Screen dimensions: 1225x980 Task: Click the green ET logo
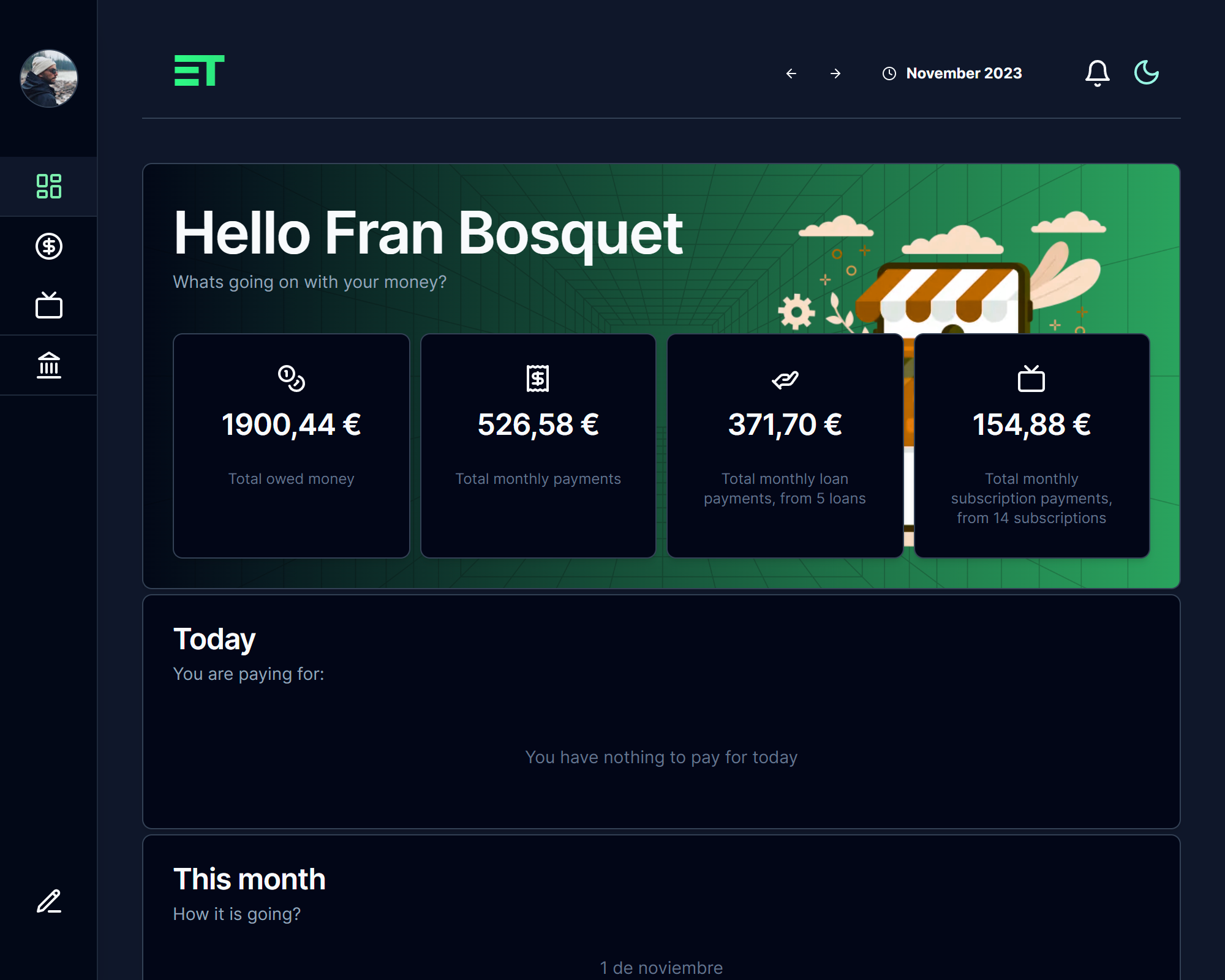click(x=200, y=71)
